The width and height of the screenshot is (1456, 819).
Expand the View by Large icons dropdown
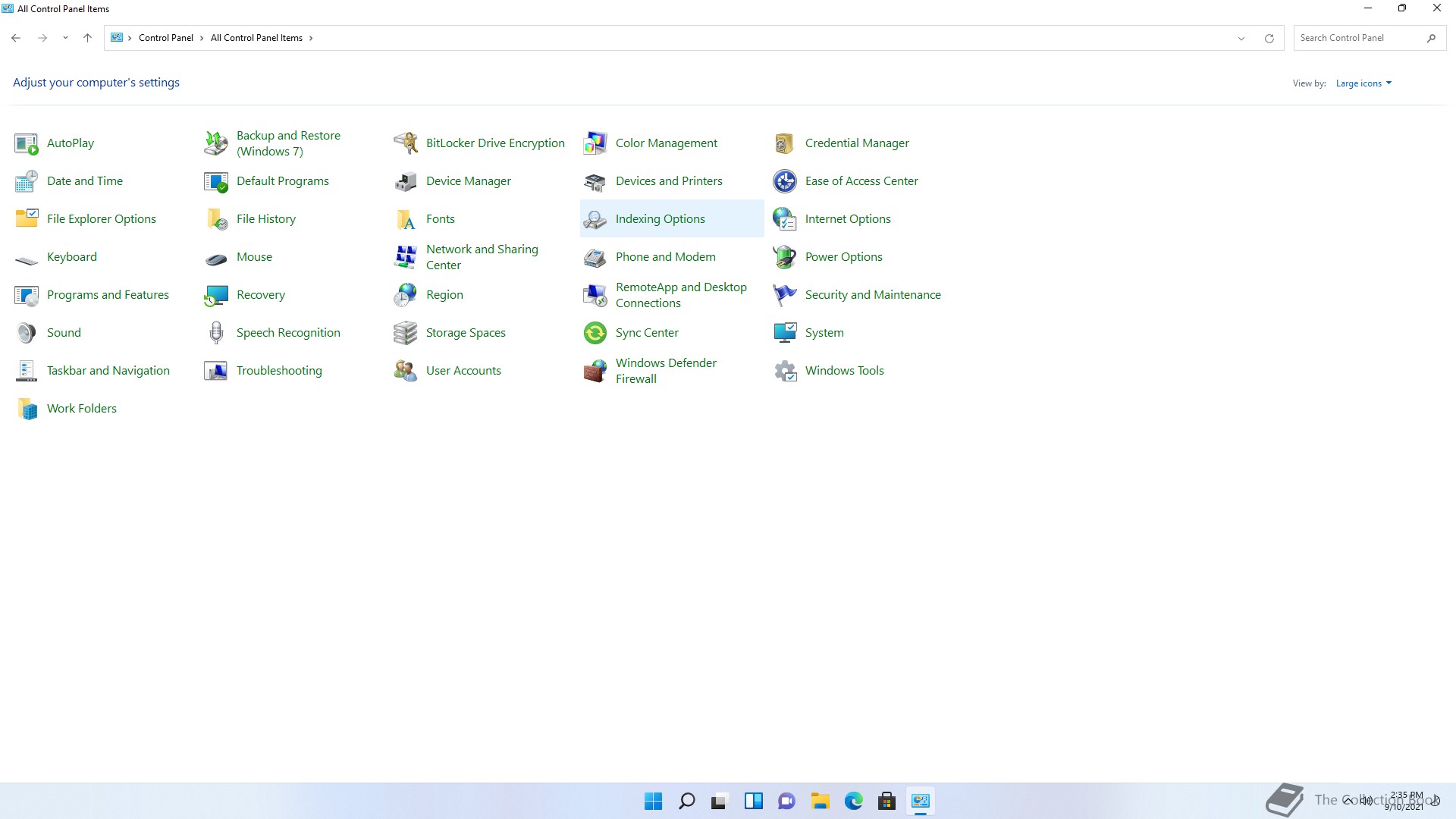1363,83
